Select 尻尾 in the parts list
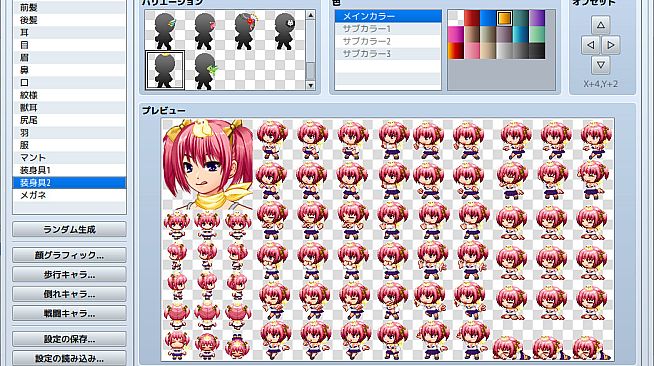Image resolution: width=654 pixels, height=366 pixels. point(69,120)
